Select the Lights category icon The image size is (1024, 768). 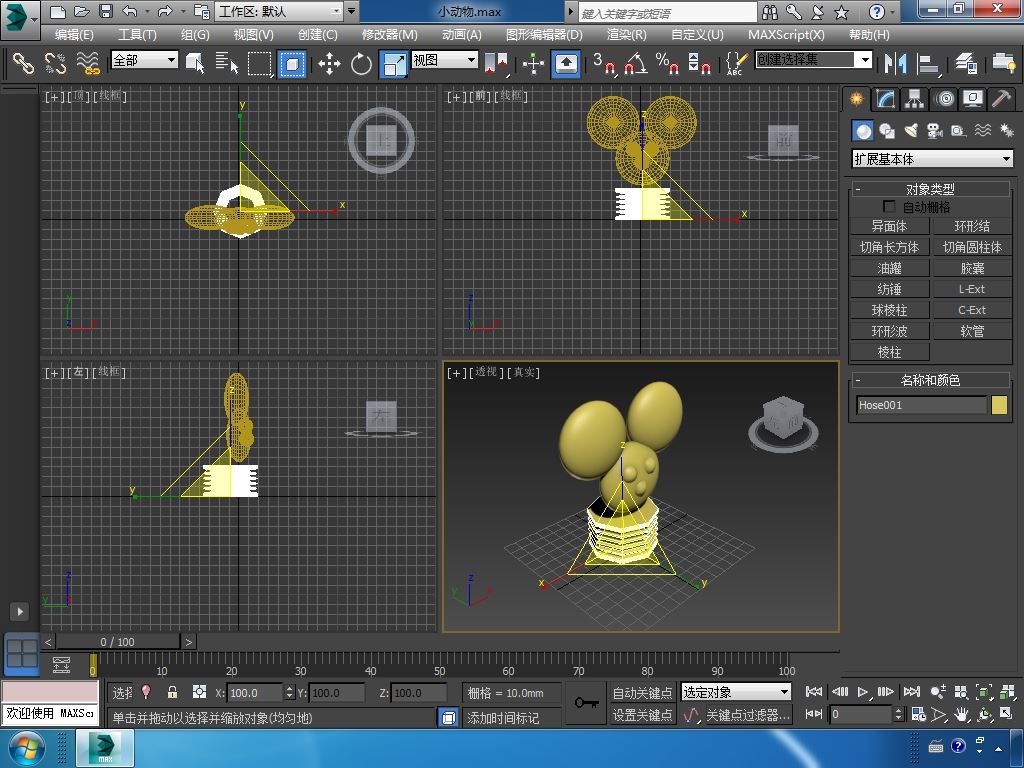(911, 131)
